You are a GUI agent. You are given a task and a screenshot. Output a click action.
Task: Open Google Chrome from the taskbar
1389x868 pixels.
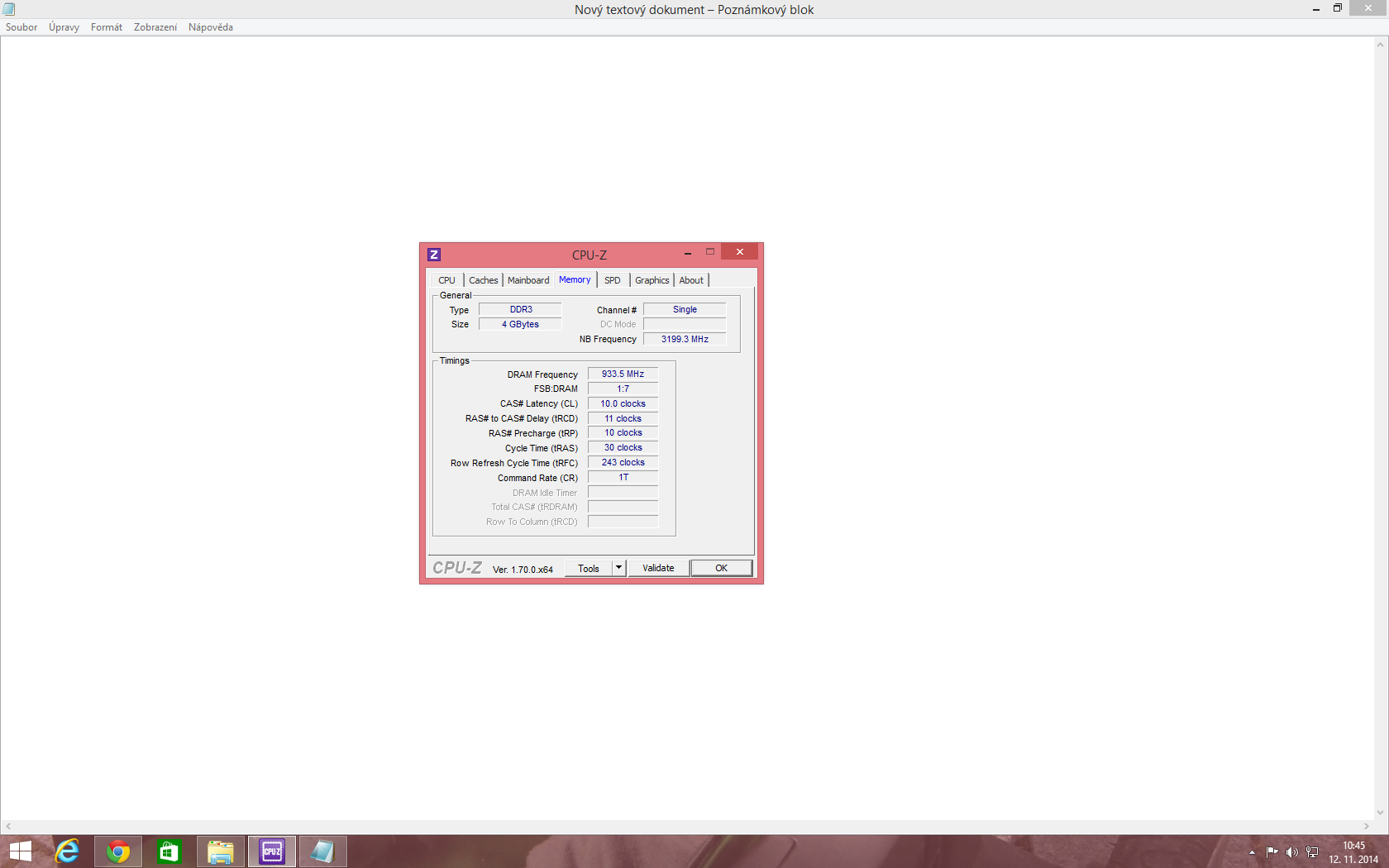point(118,851)
